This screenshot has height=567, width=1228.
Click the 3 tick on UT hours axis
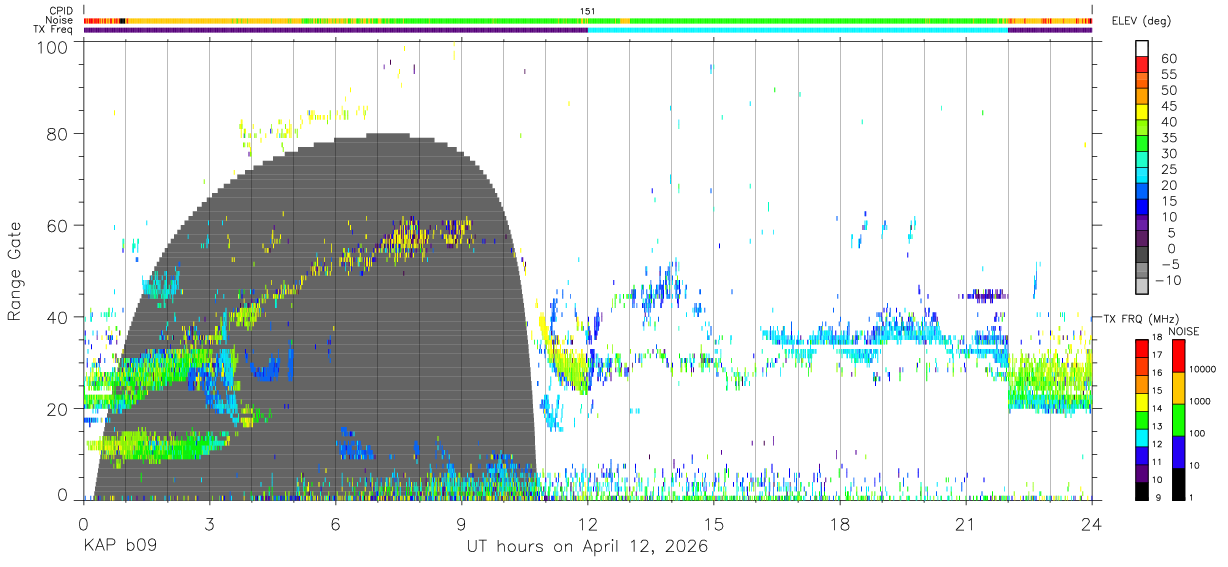[x=210, y=524]
